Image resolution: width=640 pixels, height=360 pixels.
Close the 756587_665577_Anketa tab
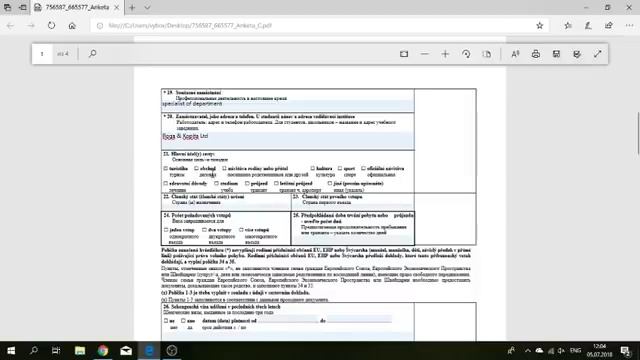117,7
